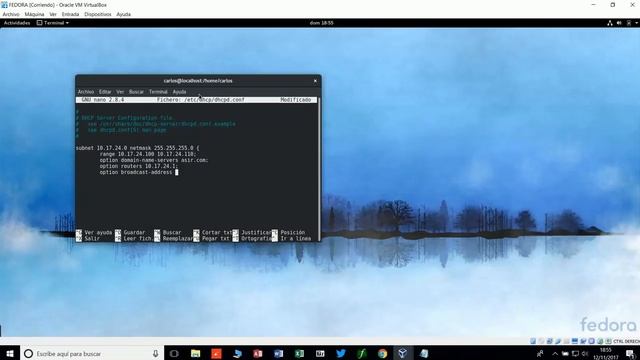Open the green f app in taskbar
Image resolution: width=640 pixels, height=360 pixels.
tap(362, 353)
